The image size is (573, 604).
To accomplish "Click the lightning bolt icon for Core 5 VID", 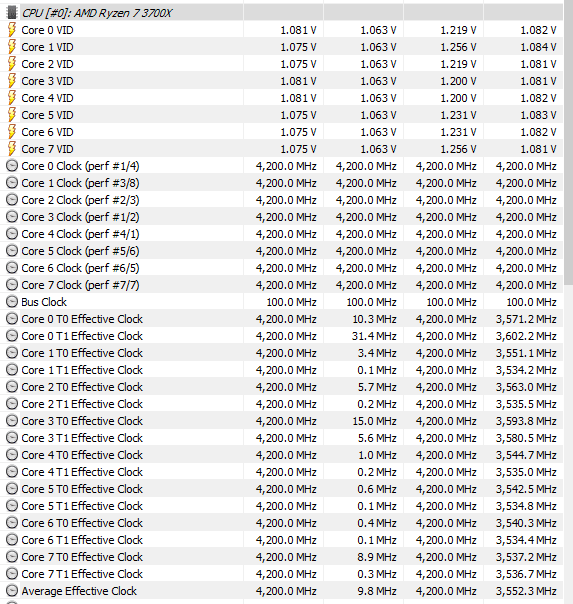I will [x=12, y=114].
